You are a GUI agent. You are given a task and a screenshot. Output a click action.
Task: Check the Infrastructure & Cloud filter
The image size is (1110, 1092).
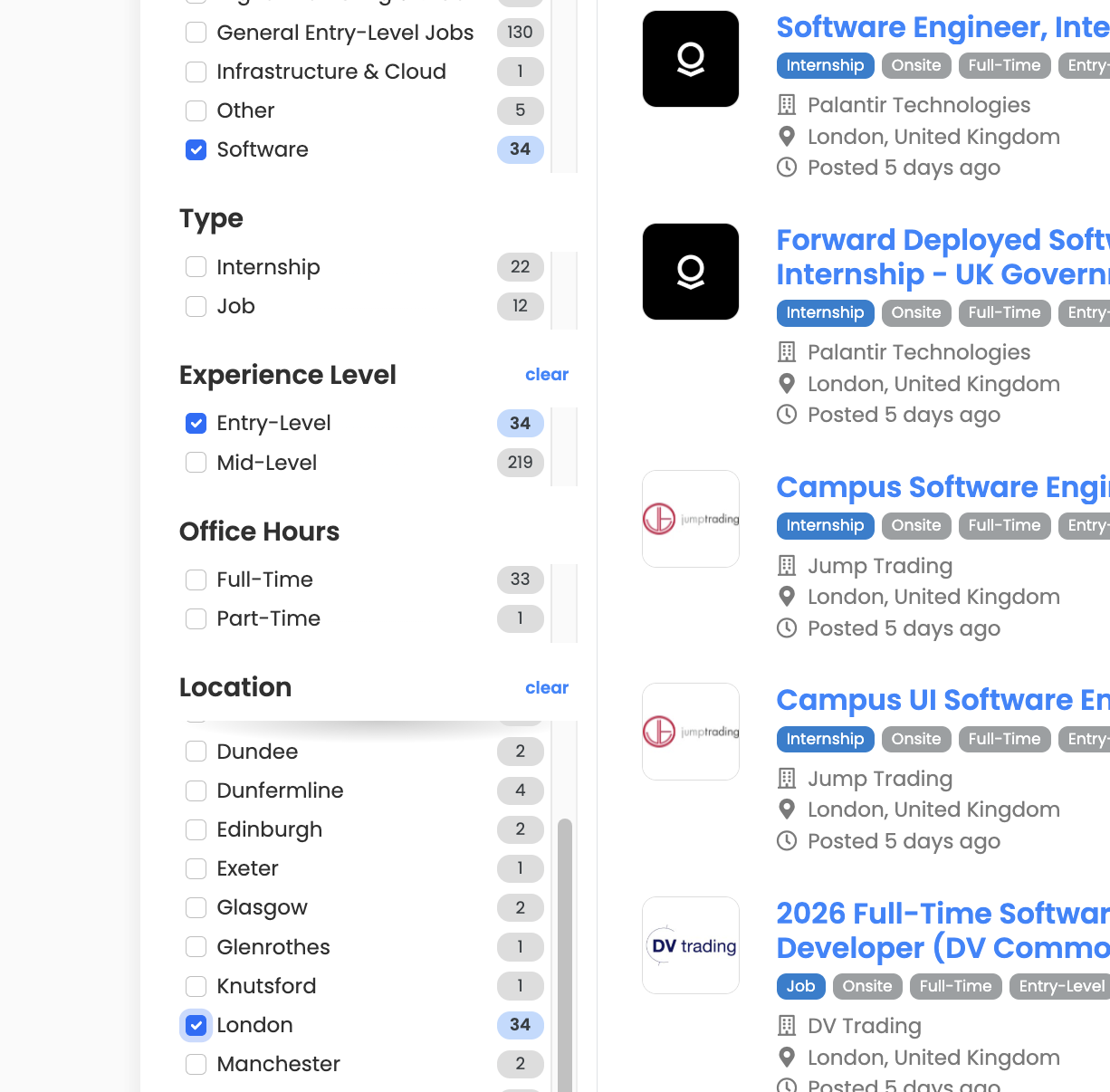196,72
